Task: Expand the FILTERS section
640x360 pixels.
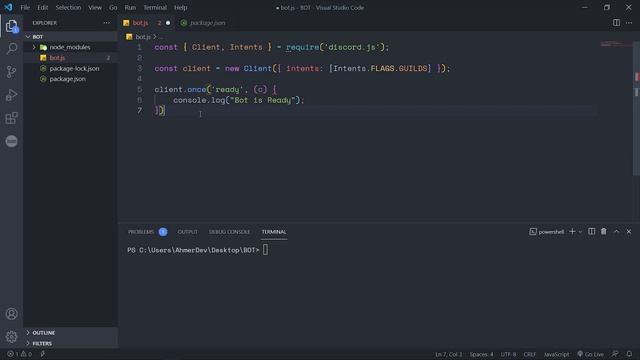Action: [x=70, y=343]
